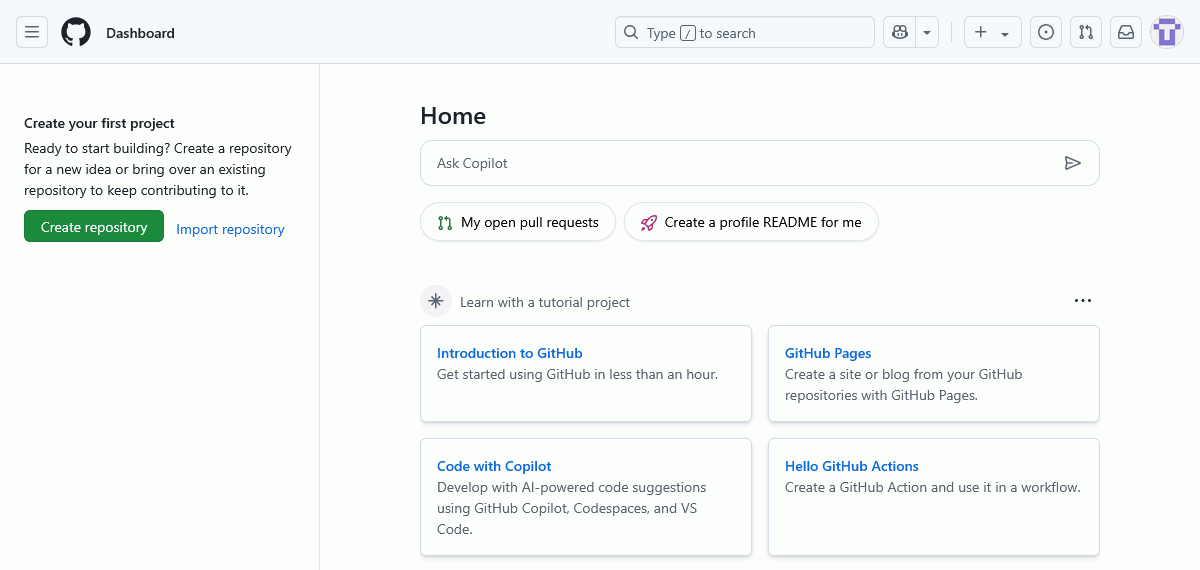Focus the Ask Copilot input box
The width and height of the screenshot is (1200, 570).
pyautogui.click(x=760, y=163)
